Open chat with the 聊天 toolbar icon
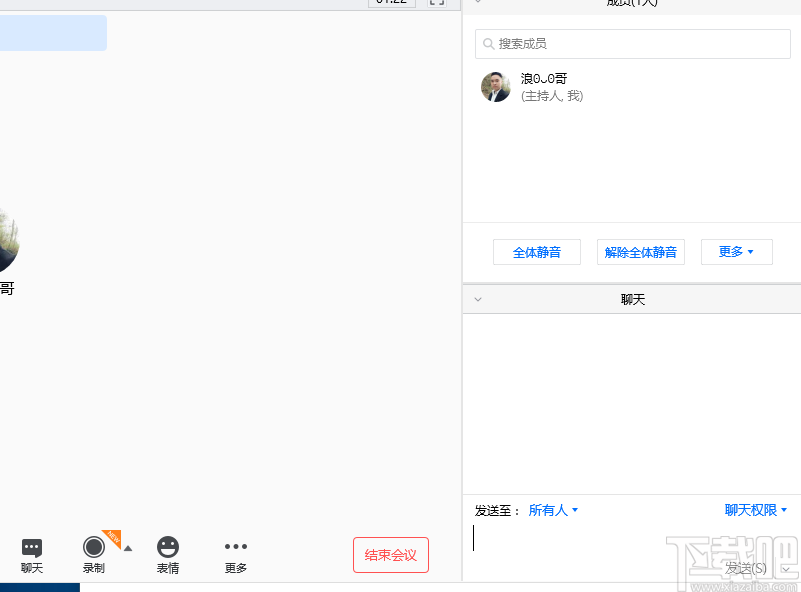 30,548
